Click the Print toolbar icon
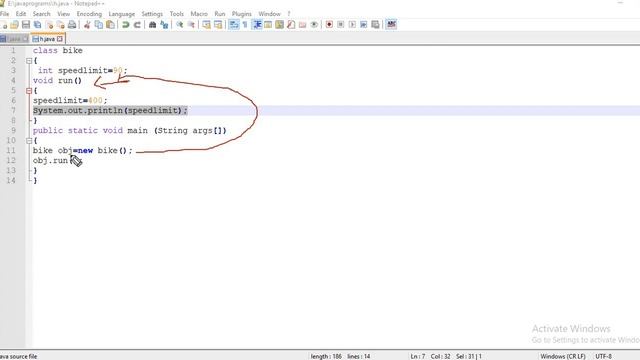Image resolution: width=640 pixels, height=360 pixels. [x=72, y=25]
